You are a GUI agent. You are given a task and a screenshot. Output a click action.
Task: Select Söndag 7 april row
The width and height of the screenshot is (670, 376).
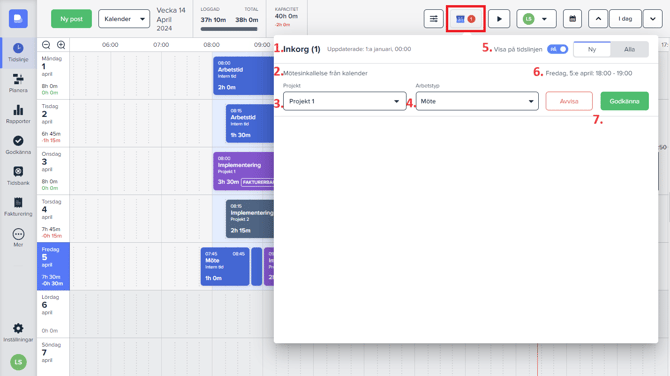click(53, 357)
